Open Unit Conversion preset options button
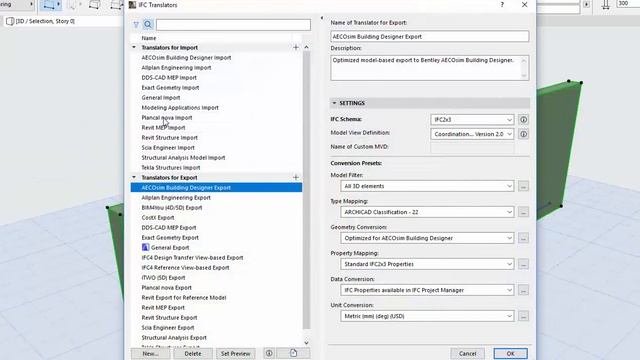The width and height of the screenshot is (640, 360). pyautogui.click(x=523, y=316)
